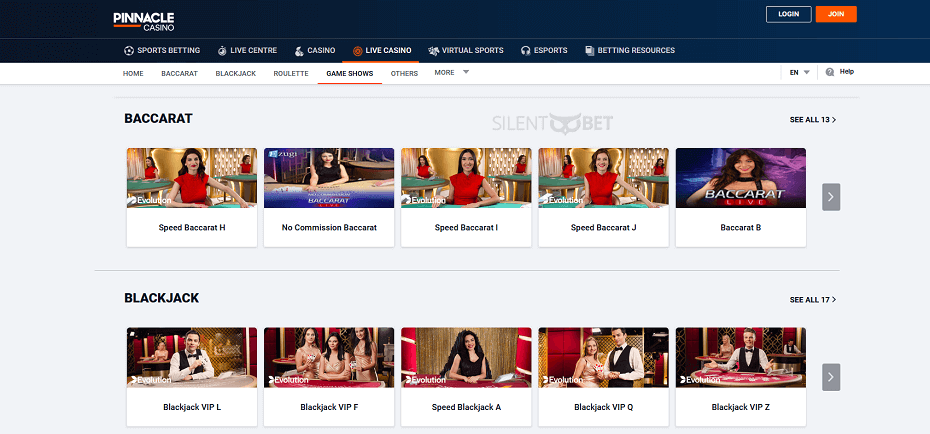Click the Esports headset icon
The image size is (930, 434).
point(525,50)
